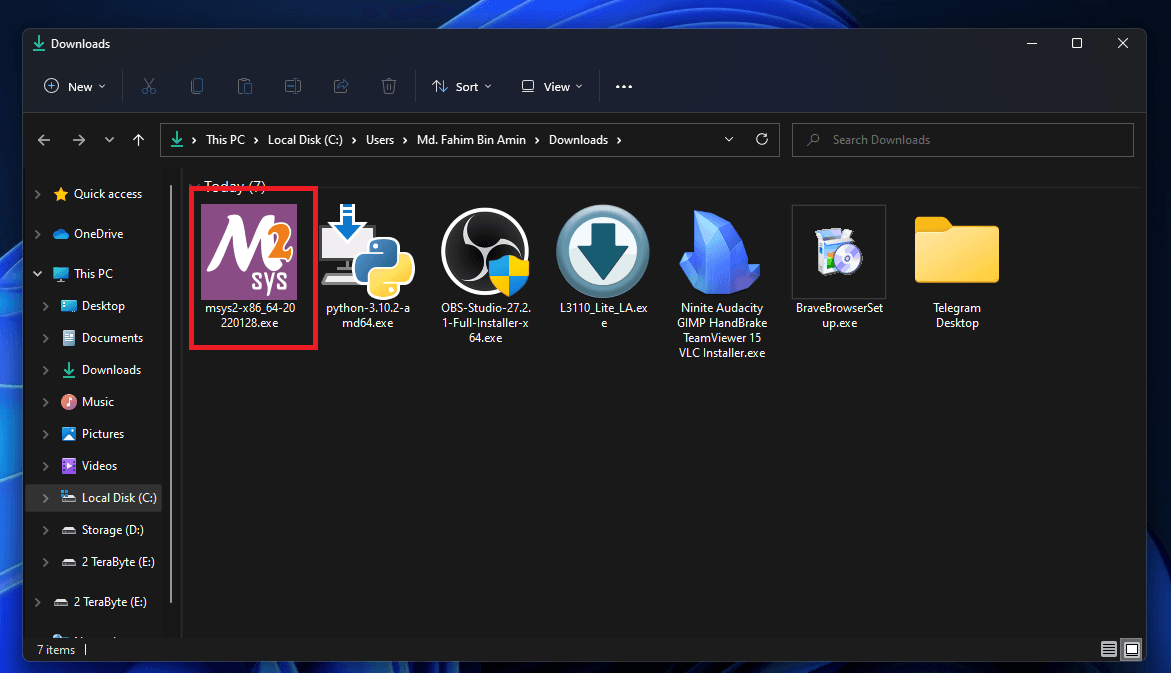Switch to details view layout icon
The width and height of the screenshot is (1171, 673).
pos(1109,650)
